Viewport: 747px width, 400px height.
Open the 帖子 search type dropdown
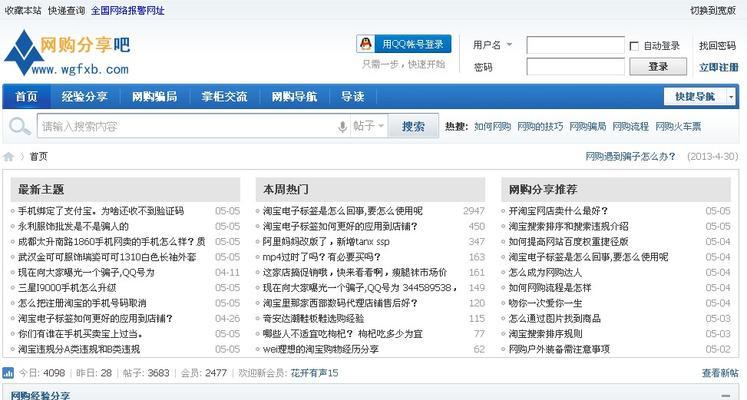(368, 126)
